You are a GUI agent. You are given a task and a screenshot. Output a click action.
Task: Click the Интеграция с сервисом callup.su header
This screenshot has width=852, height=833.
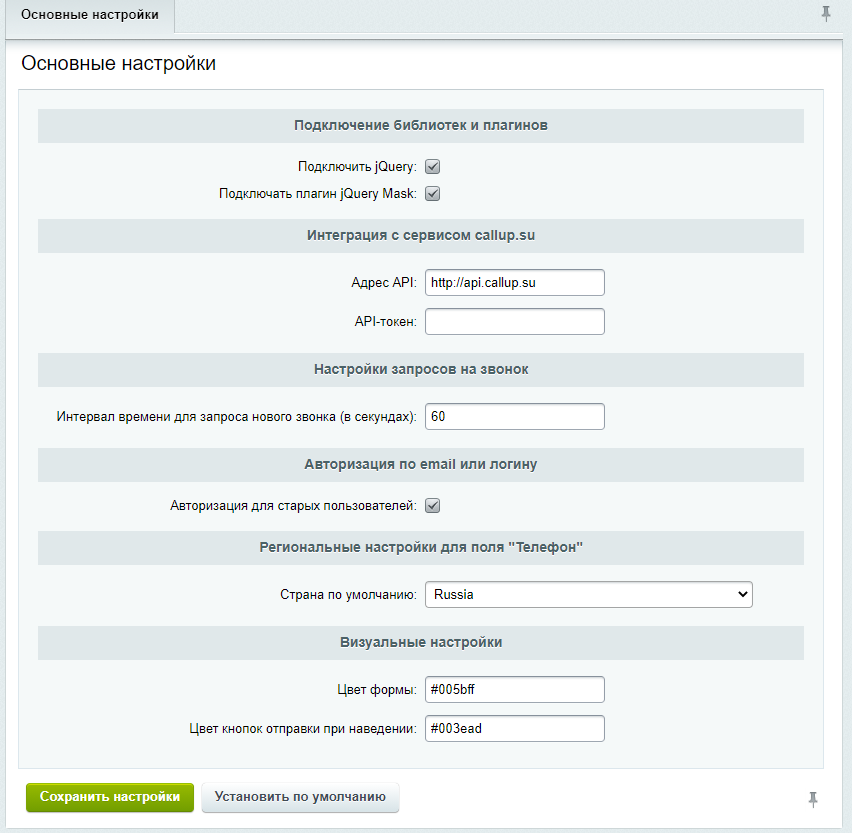click(x=421, y=236)
